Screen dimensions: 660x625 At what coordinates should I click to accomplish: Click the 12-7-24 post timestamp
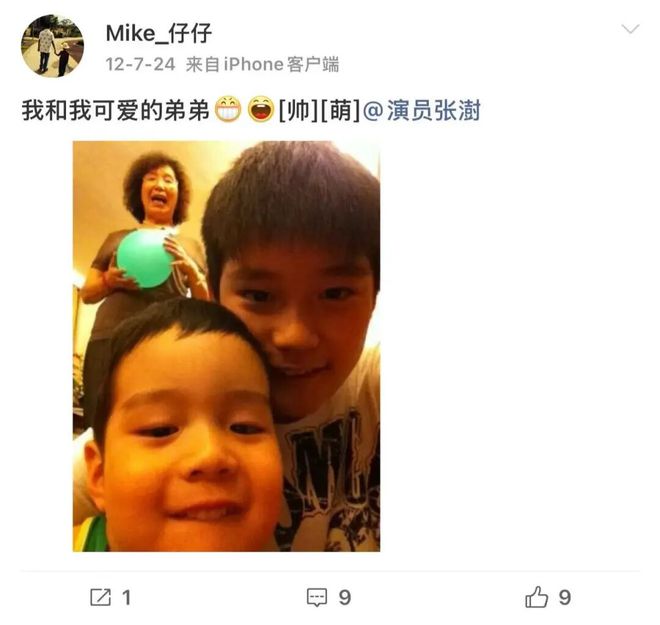(x=140, y=64)
